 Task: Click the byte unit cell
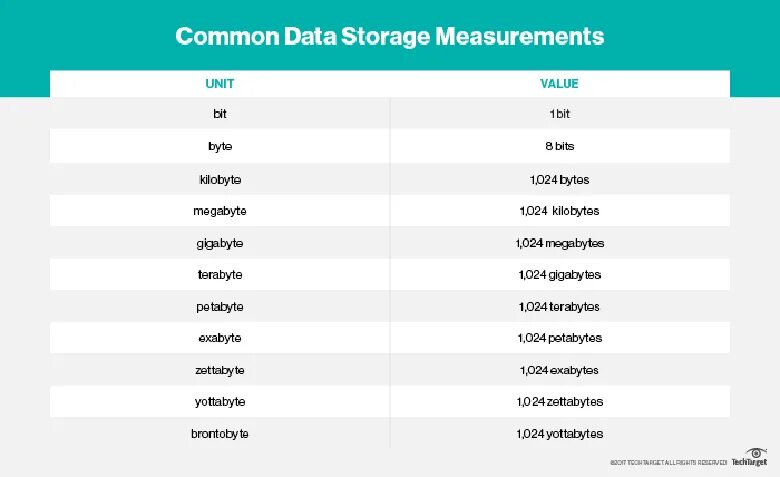pos(220,147)
